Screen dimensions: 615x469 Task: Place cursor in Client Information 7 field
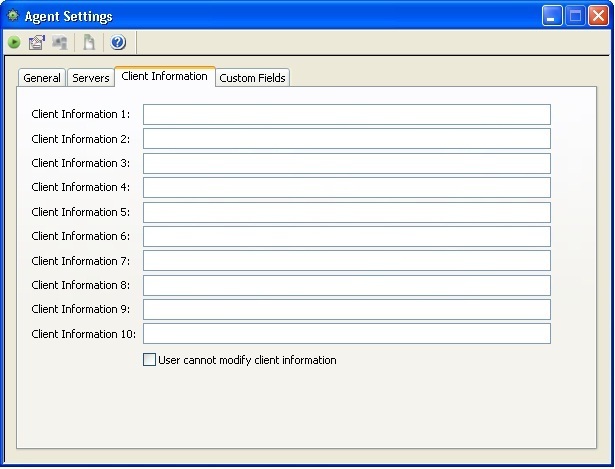tap(347, 261)
